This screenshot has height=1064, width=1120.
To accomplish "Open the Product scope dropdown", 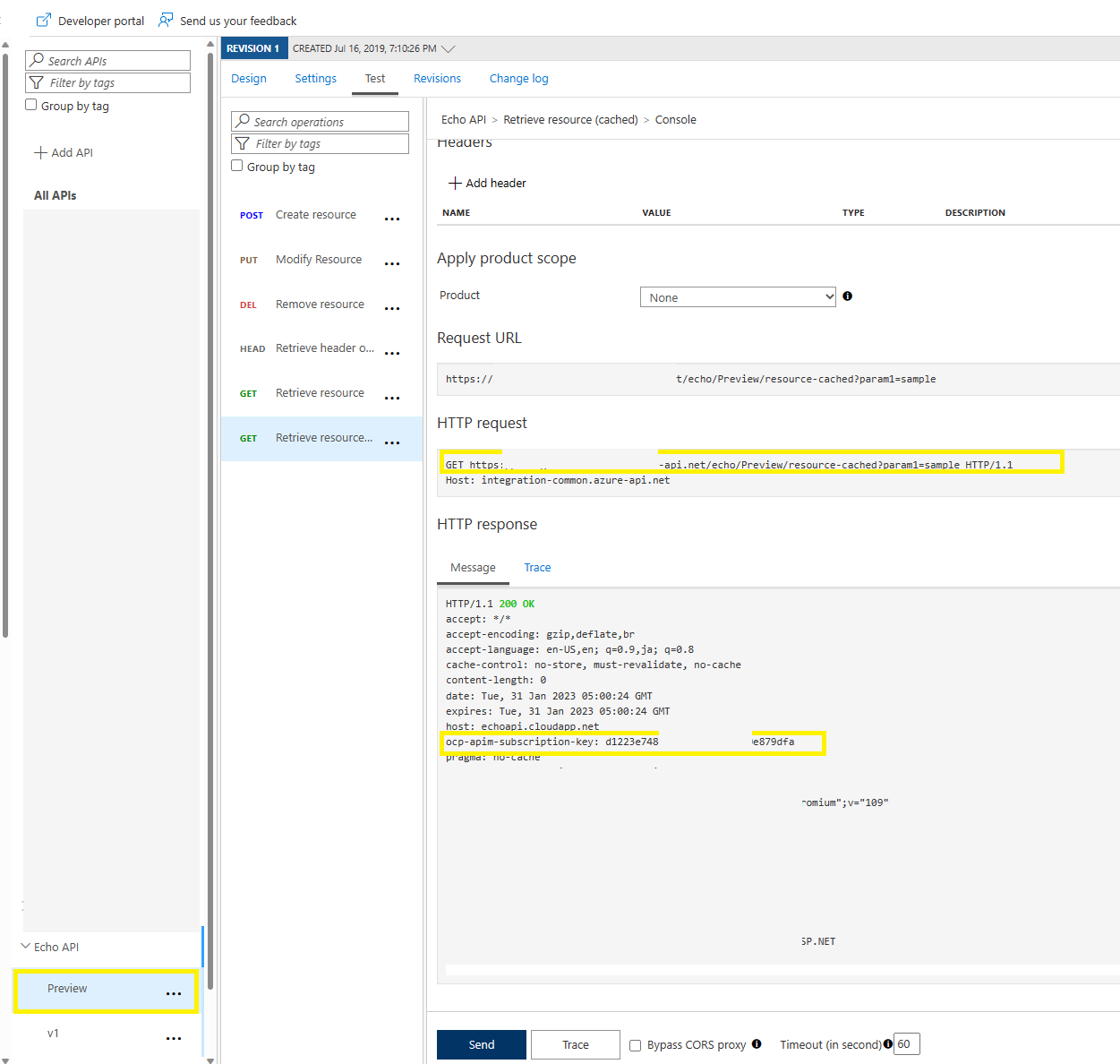I will [x=738, y=297].
